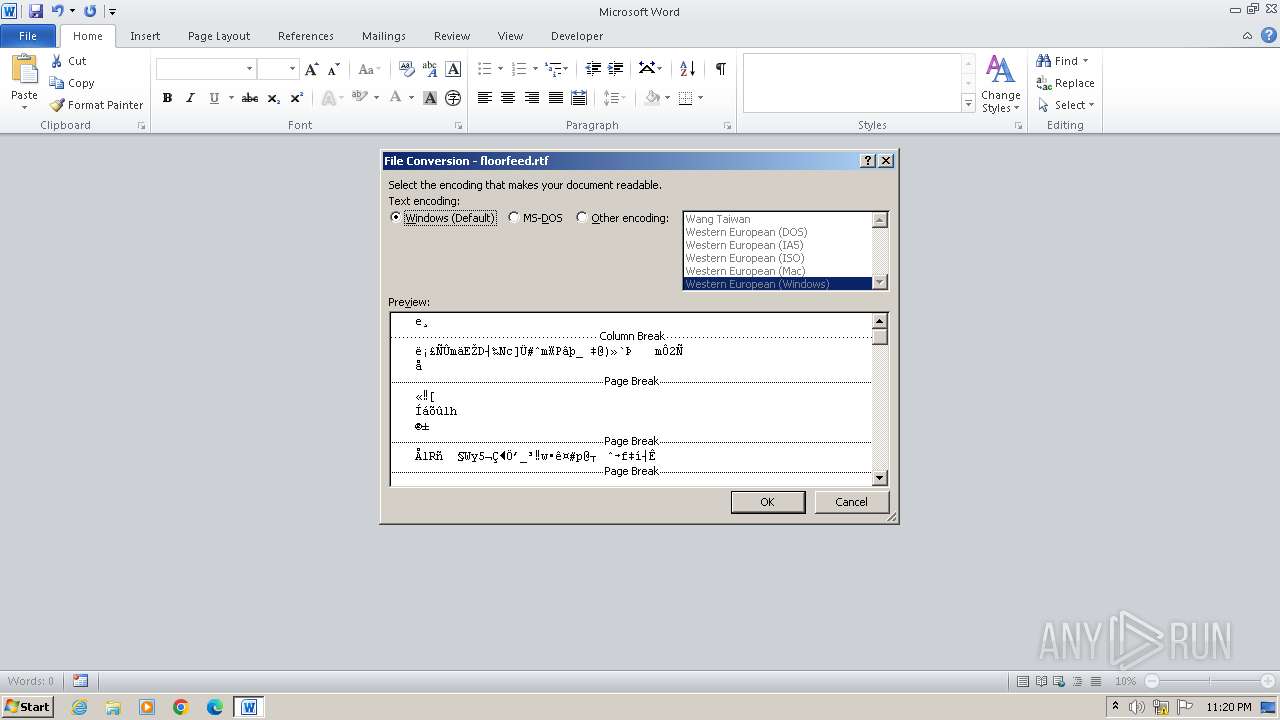
Task: Click the Increase Indent icon
Action: [x=616, y=69]
